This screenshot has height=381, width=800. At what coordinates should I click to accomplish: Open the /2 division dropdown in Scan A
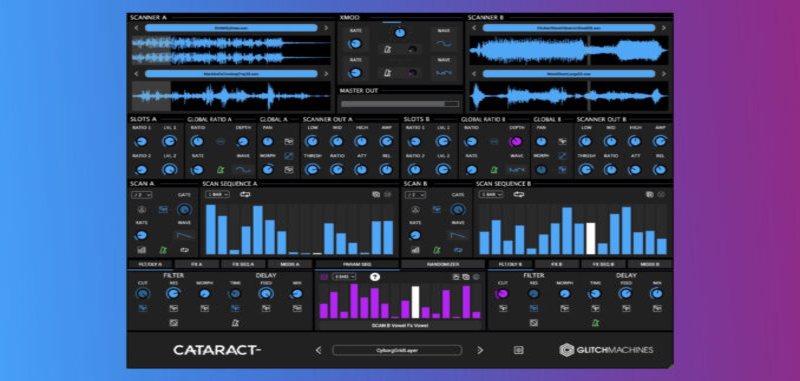pos(142,195)
